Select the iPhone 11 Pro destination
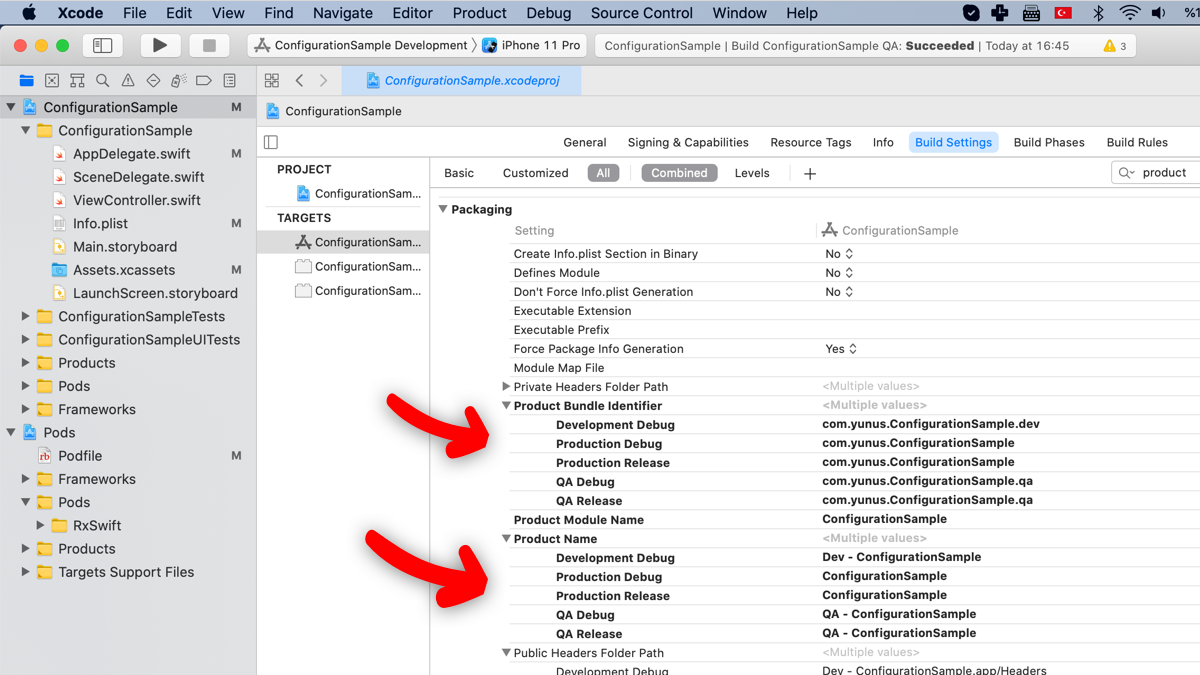Viewport: 1200px width, 675px height. pos(531,45)
